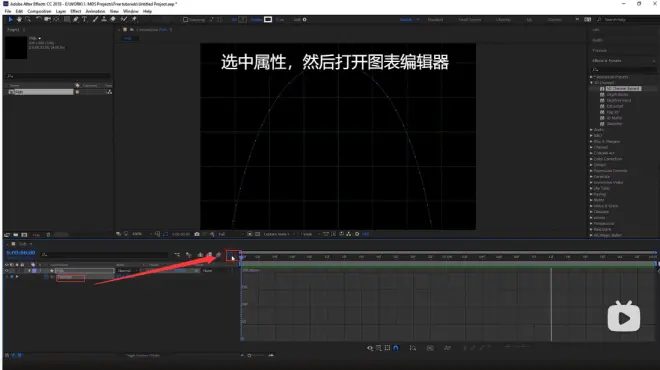The width and height of the screenshot is (660, 370).
Task: Select the Hand tool in toolbar
Action: [x=19, y=19]
